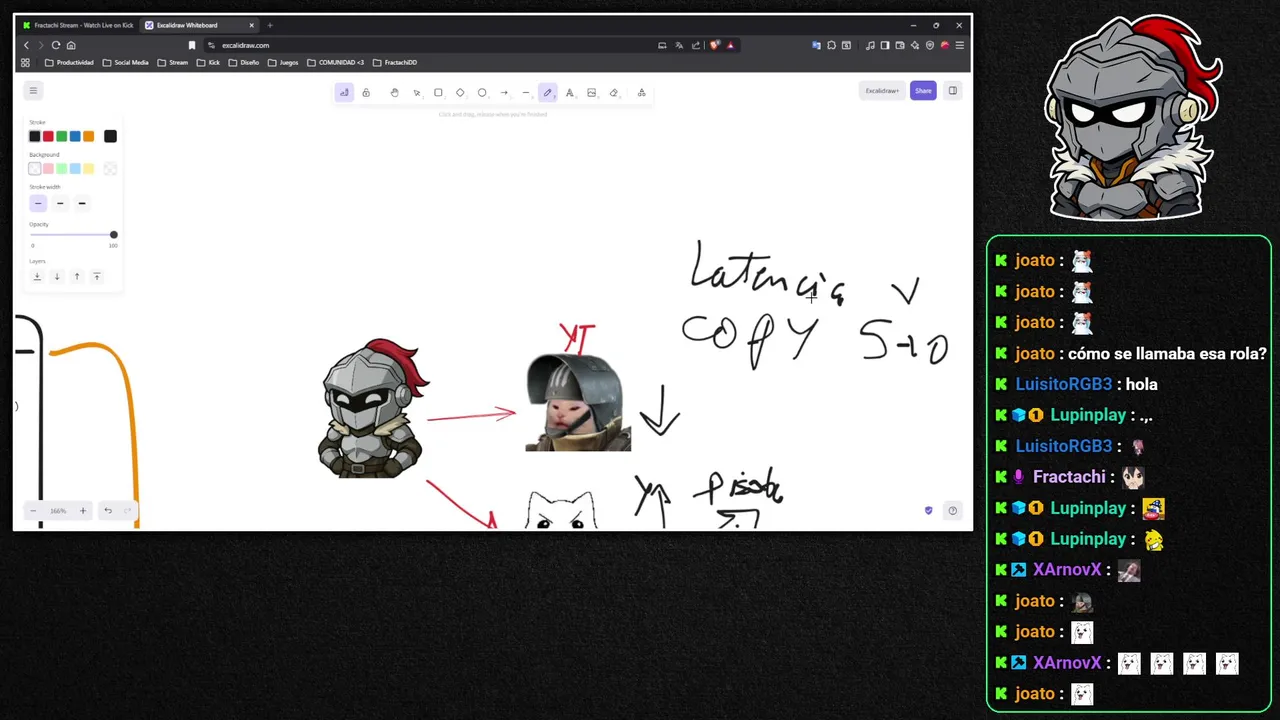
Task: Select the Eraser tool
Action: [x=614, y=93]
